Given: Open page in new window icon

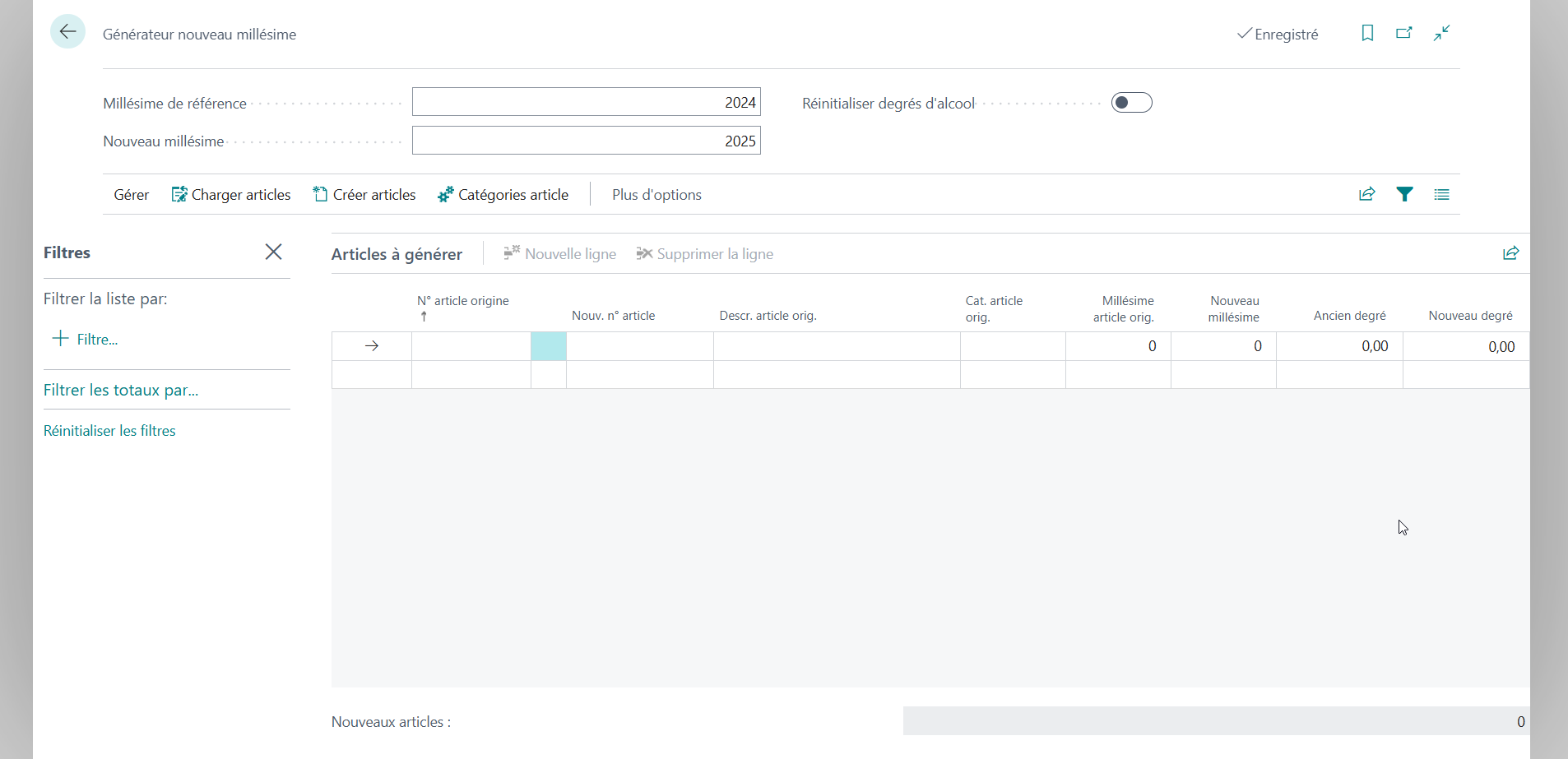Looking at the screenshot, I should tap(1404, 33).
